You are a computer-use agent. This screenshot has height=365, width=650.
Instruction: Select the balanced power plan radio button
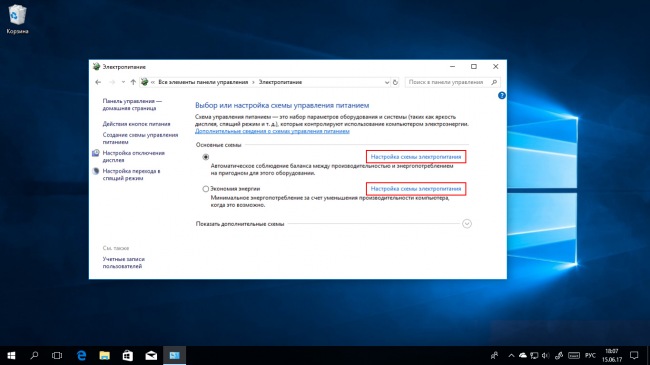pos(206,157)
